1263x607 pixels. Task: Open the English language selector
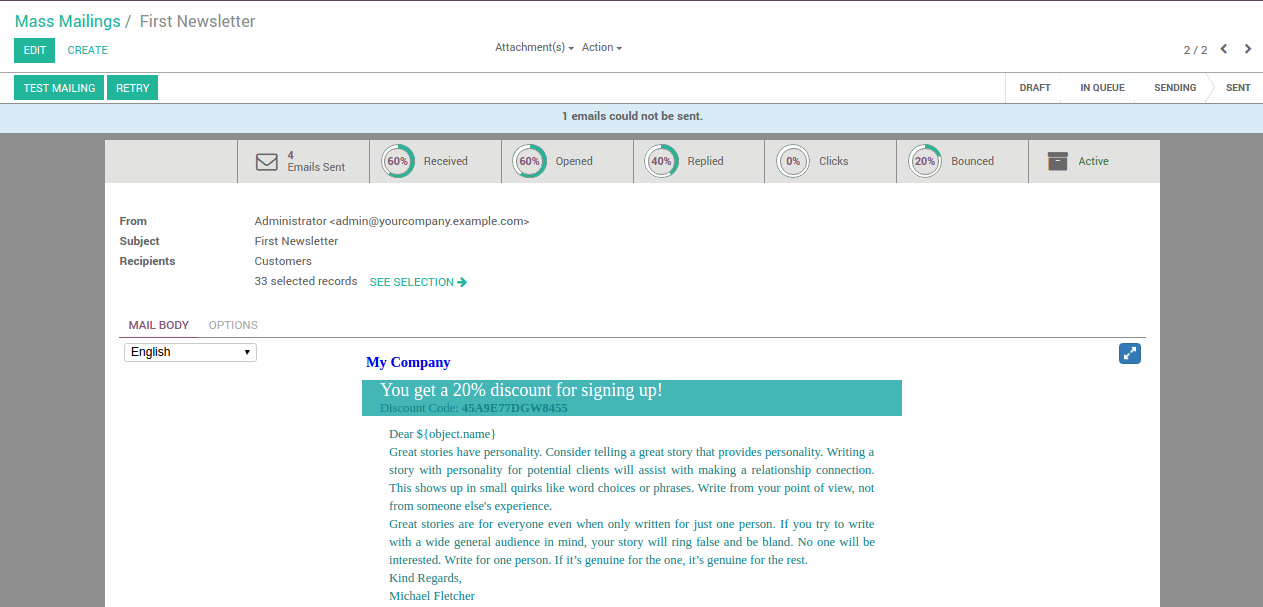190,352
